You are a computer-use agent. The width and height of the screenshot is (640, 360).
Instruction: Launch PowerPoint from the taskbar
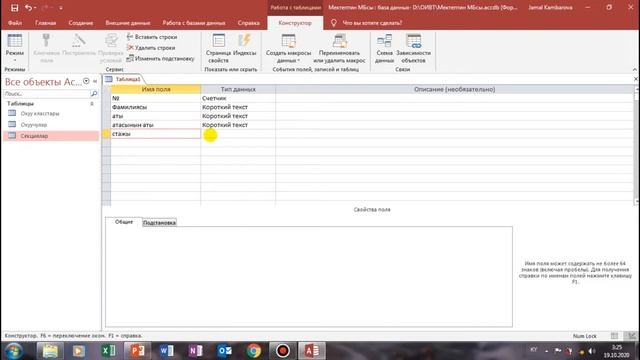click(x=137, y=351)
